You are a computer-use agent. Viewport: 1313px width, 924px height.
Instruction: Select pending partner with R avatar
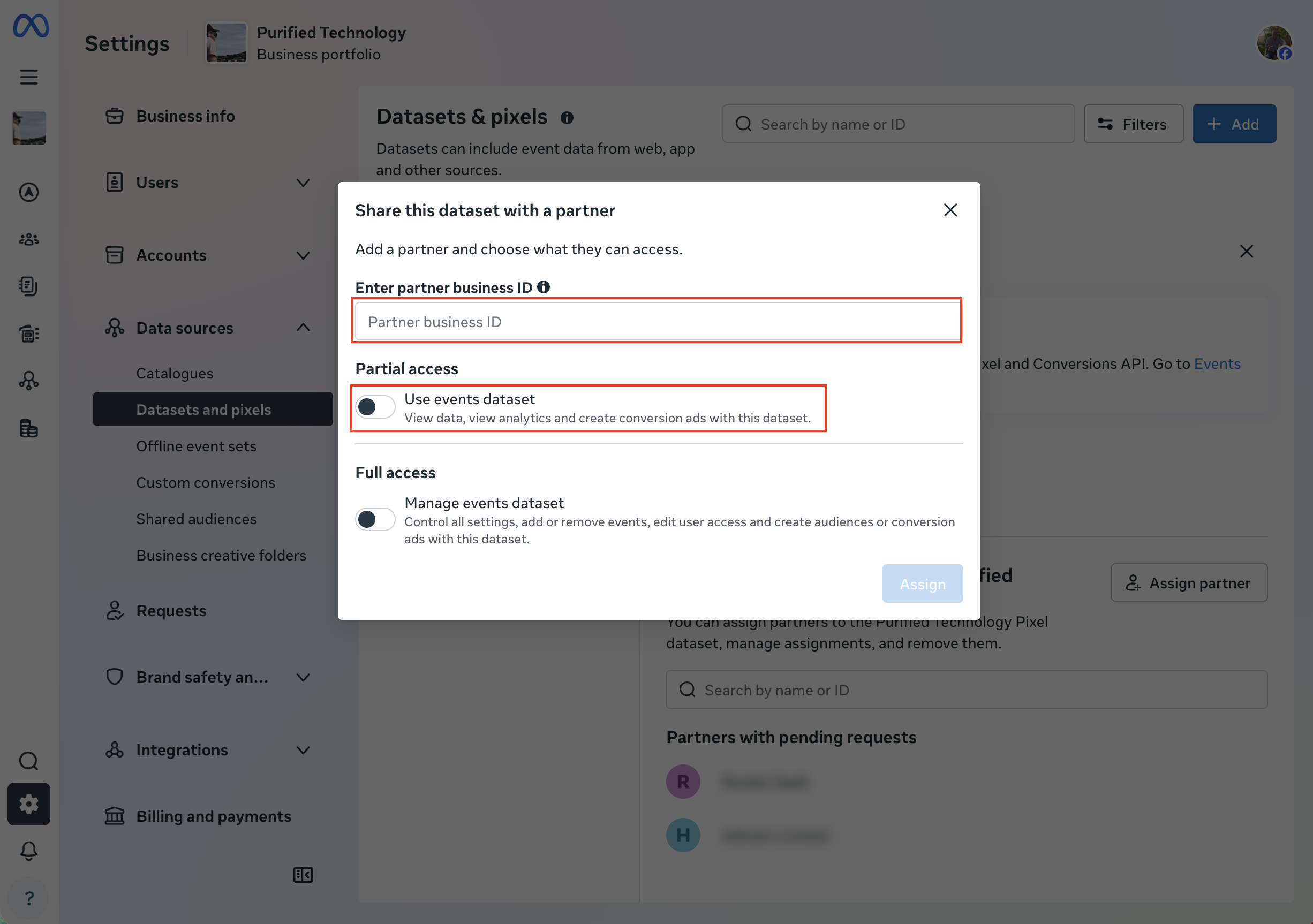click(738, 782)
